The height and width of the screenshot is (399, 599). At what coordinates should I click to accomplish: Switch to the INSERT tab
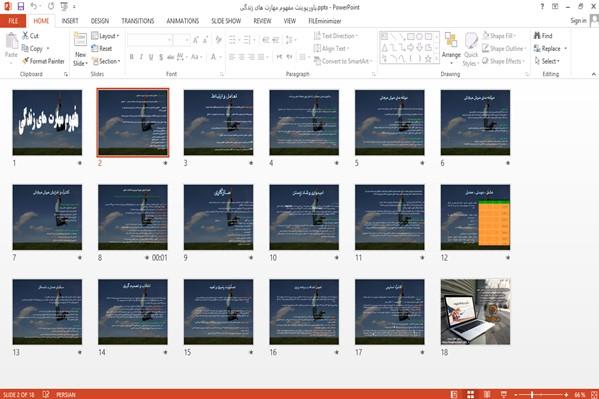pyautogui.click(x=70, y=21)
